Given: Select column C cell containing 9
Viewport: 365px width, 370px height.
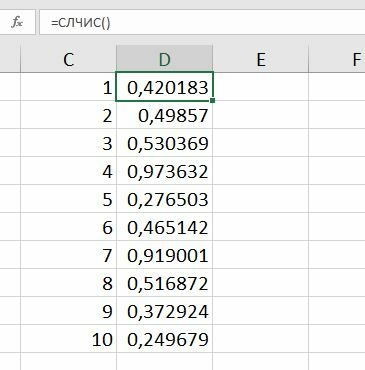Looking at the screenshot, I should click(69, 310).
